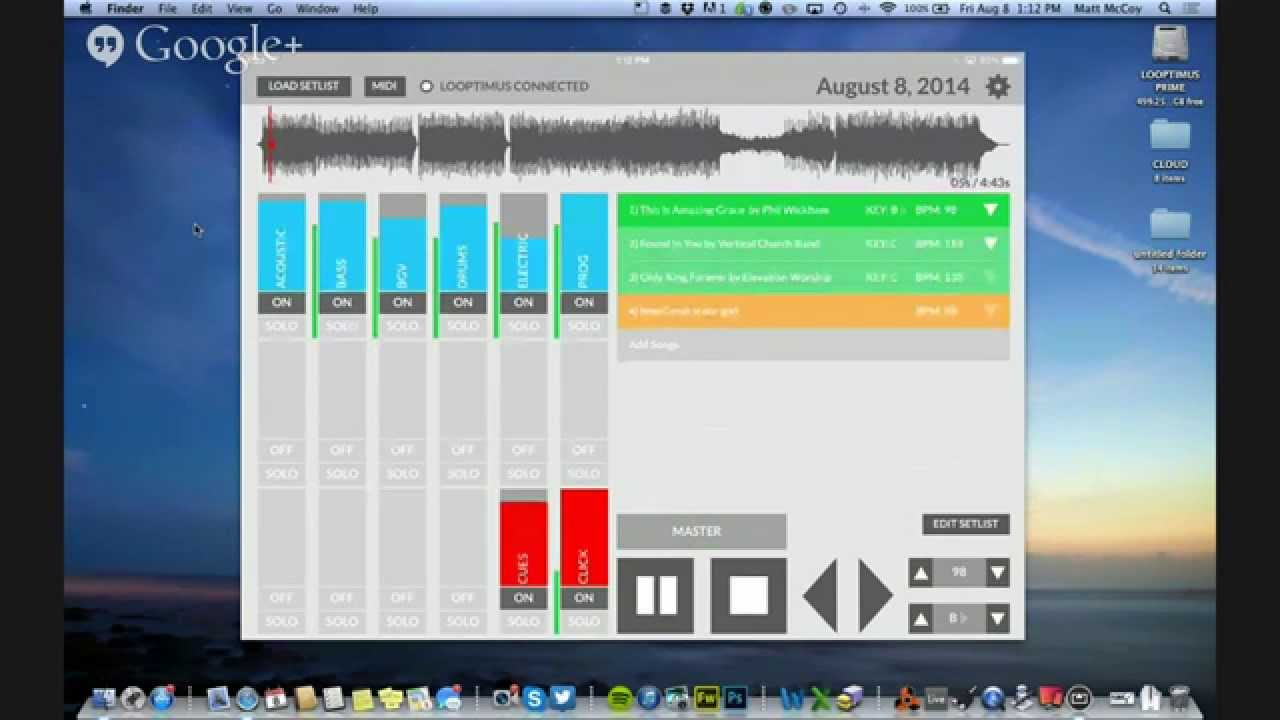This screenshot has height=720, width=1280.
Task: Open Trash in the Dock
Action: pos(1179,697)
